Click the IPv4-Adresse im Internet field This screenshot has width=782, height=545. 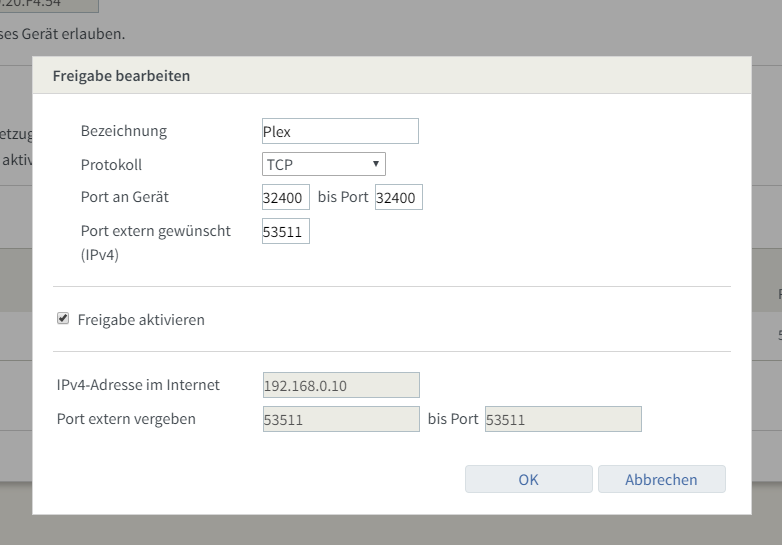tap(340, 385)
